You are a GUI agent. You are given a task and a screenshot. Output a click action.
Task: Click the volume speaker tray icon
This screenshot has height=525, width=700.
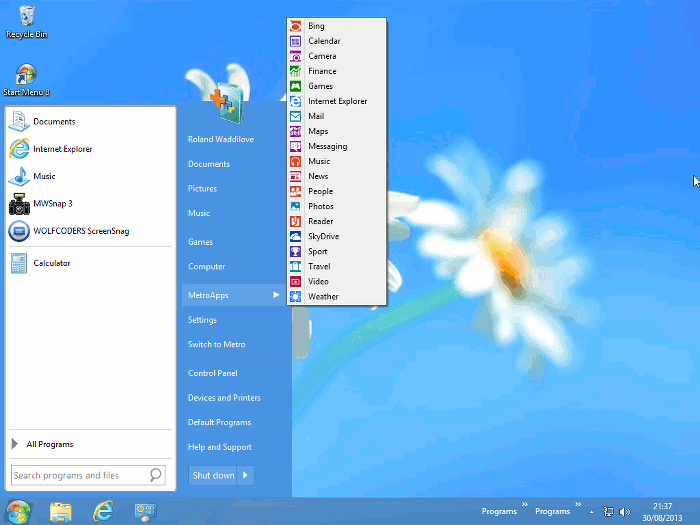[625, 512]
